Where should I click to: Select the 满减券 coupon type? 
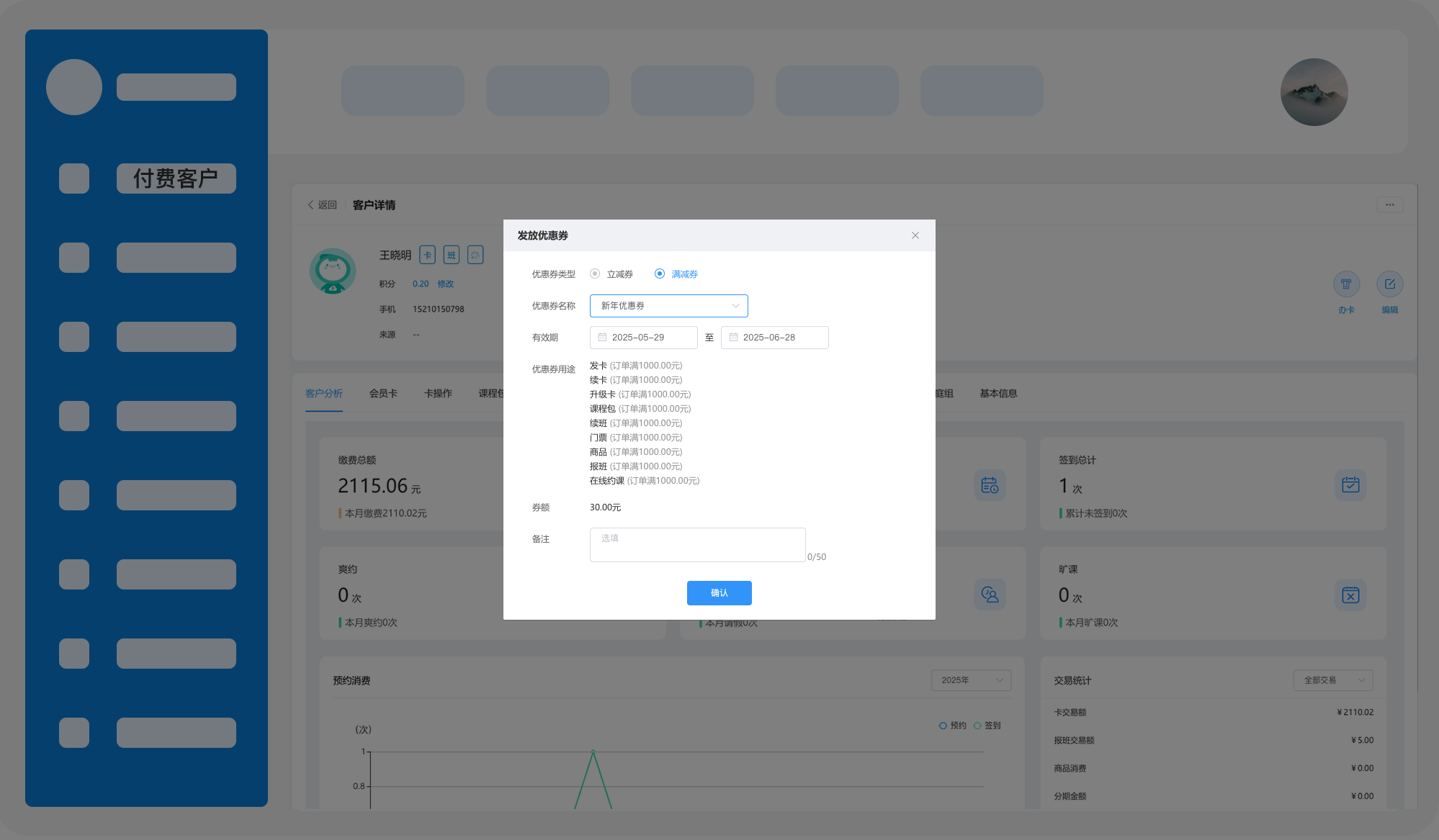coord(660,274)
